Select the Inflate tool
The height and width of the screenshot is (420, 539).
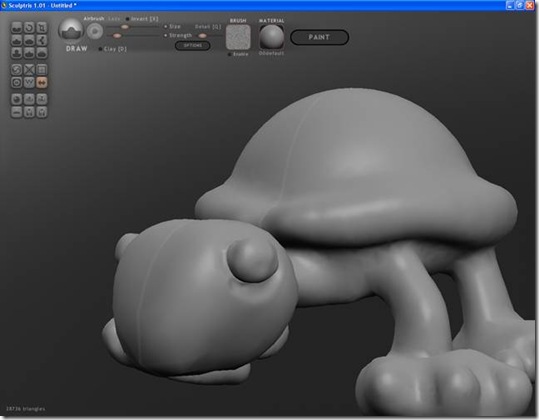coord(16,53)
